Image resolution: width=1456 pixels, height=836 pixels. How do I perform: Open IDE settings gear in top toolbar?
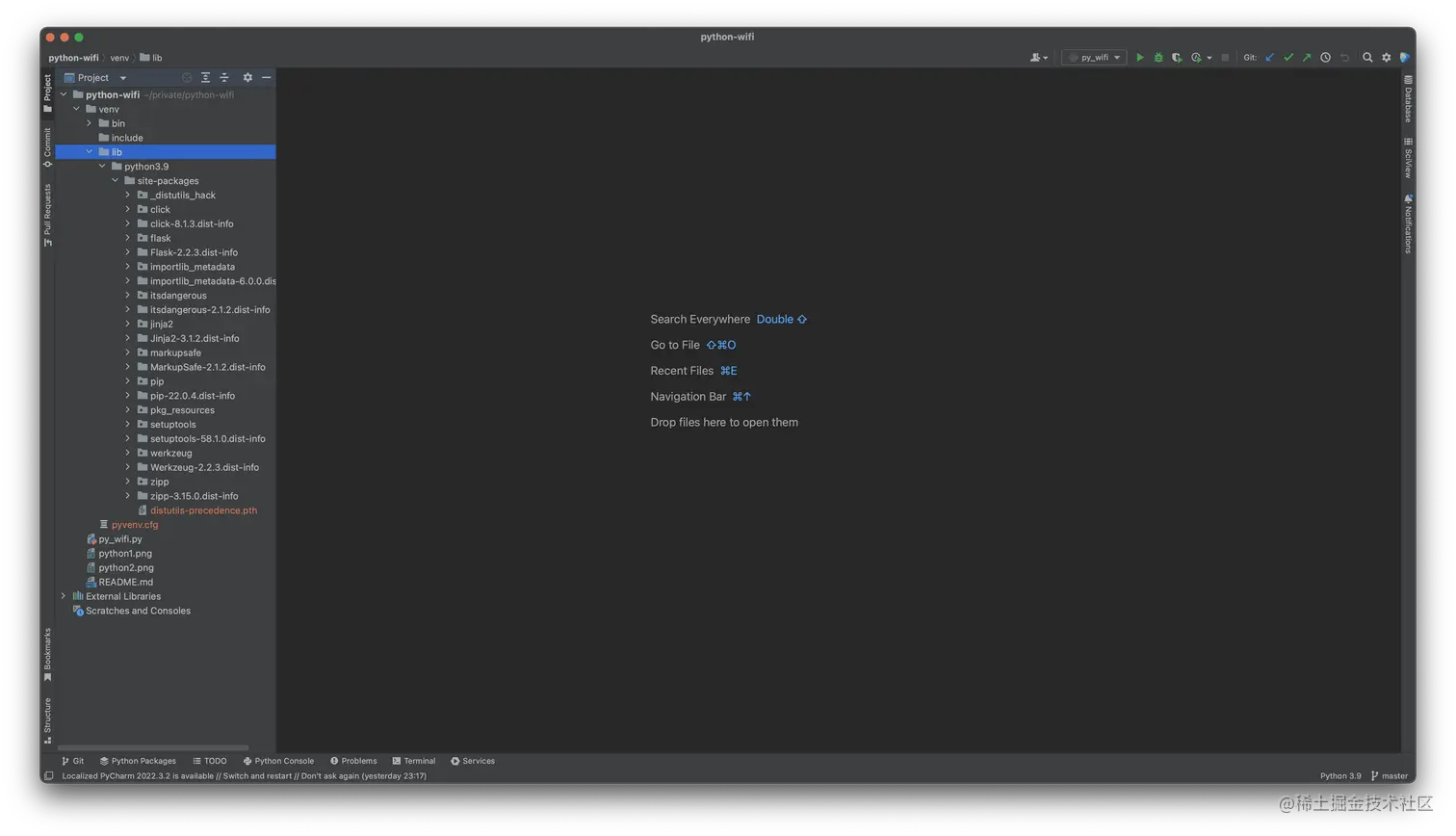click(1387, 58)
